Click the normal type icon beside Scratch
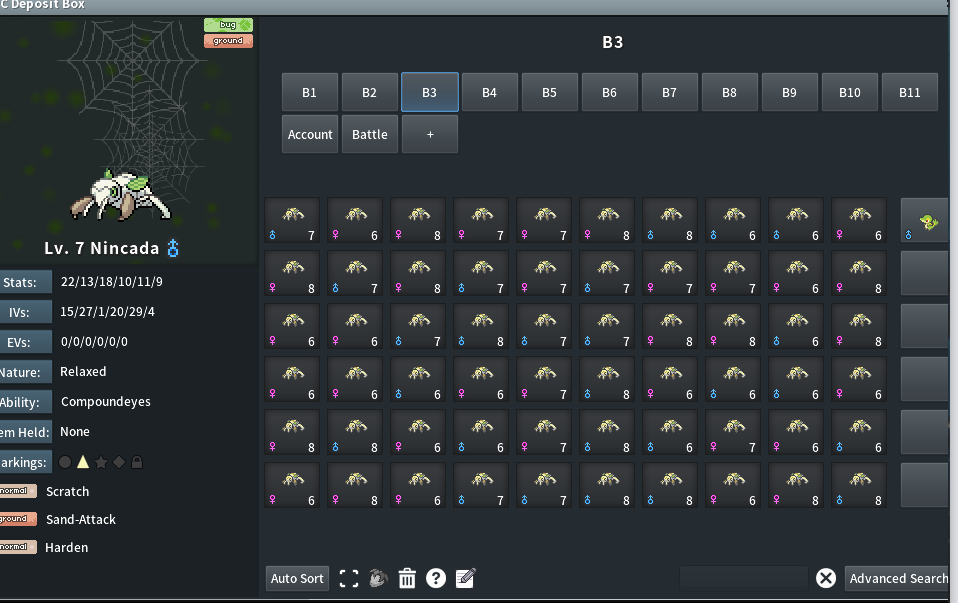Viewport: 958px width, 603px height. (18, 491)
